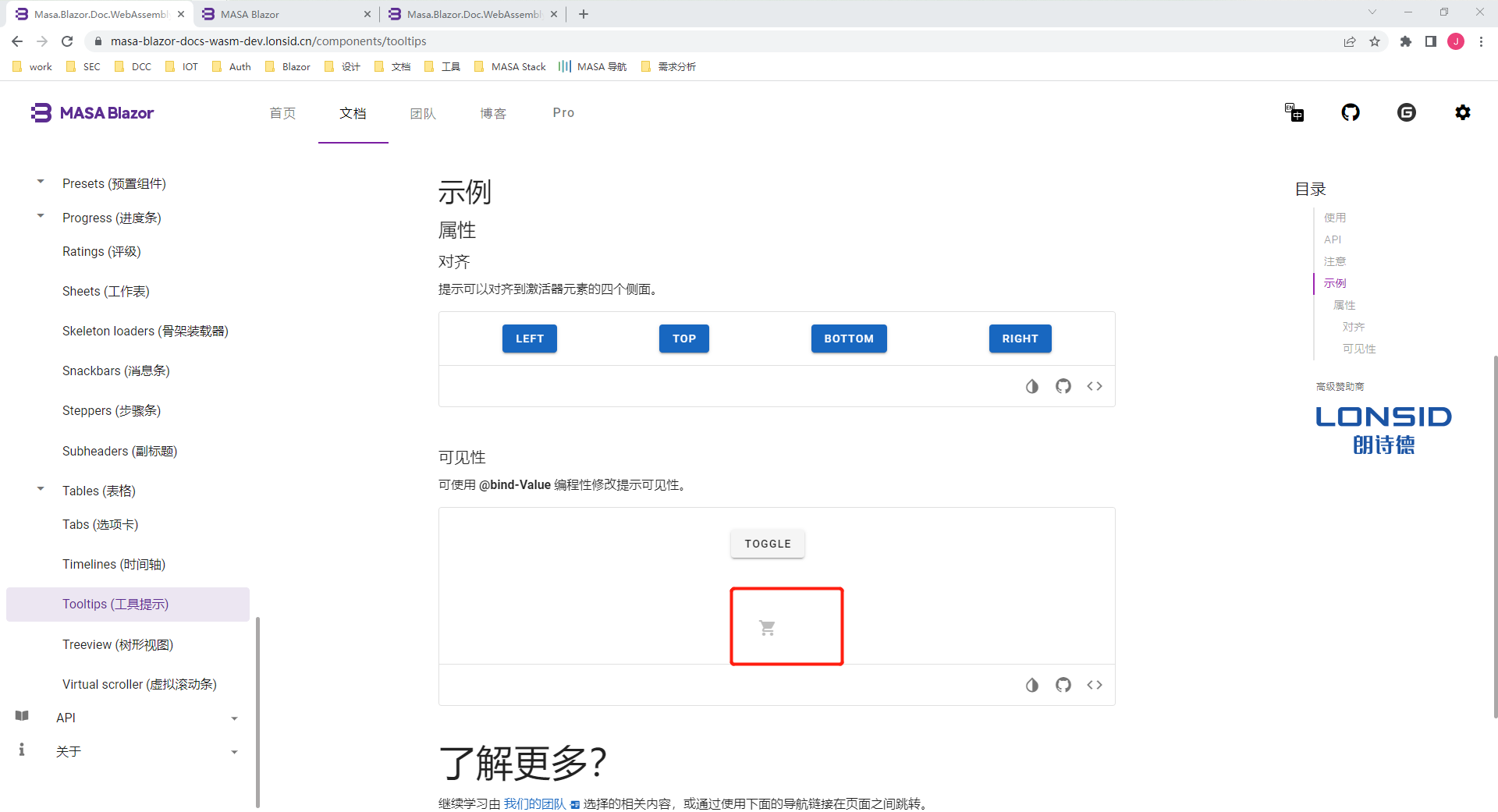Image resolution: width=1498 pixels, height=812 pixels.
Task: Toggle dark theme on the alignment example card
Action: (x=1032, y=386)
